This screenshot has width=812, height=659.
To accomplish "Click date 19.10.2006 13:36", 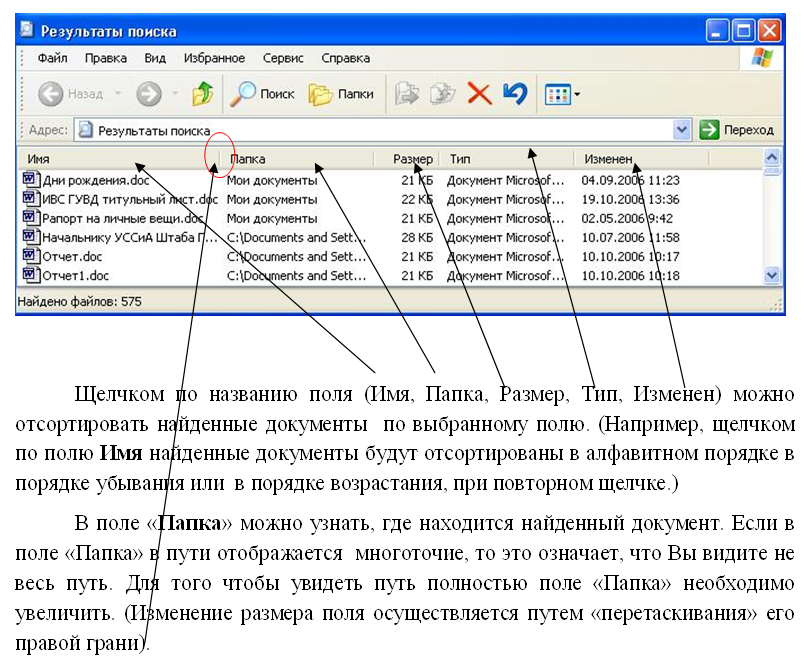I will pyautogui.click(x=630, y=199).
